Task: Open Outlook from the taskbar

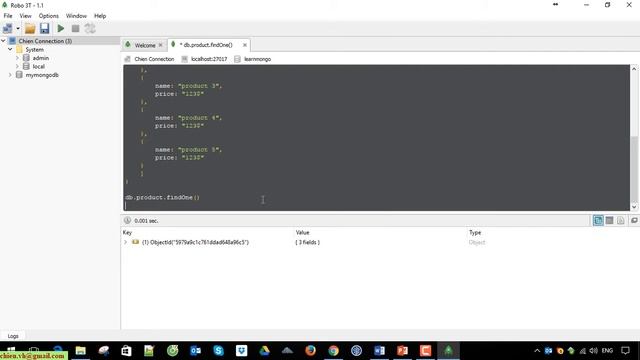Action: (196, 351)
